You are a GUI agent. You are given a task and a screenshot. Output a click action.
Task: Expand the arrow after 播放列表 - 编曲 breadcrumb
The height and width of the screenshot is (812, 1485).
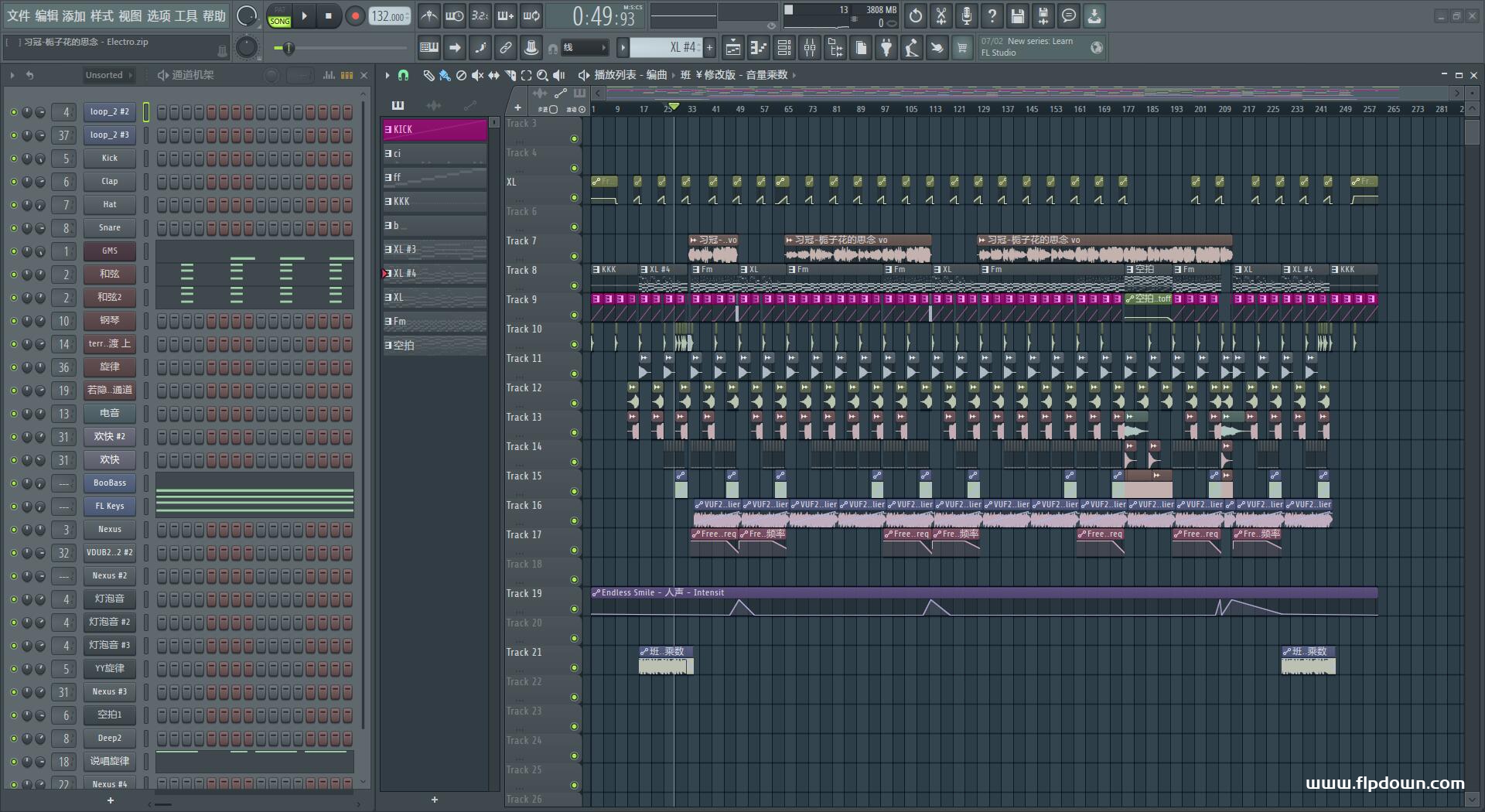tap(674, 75)
